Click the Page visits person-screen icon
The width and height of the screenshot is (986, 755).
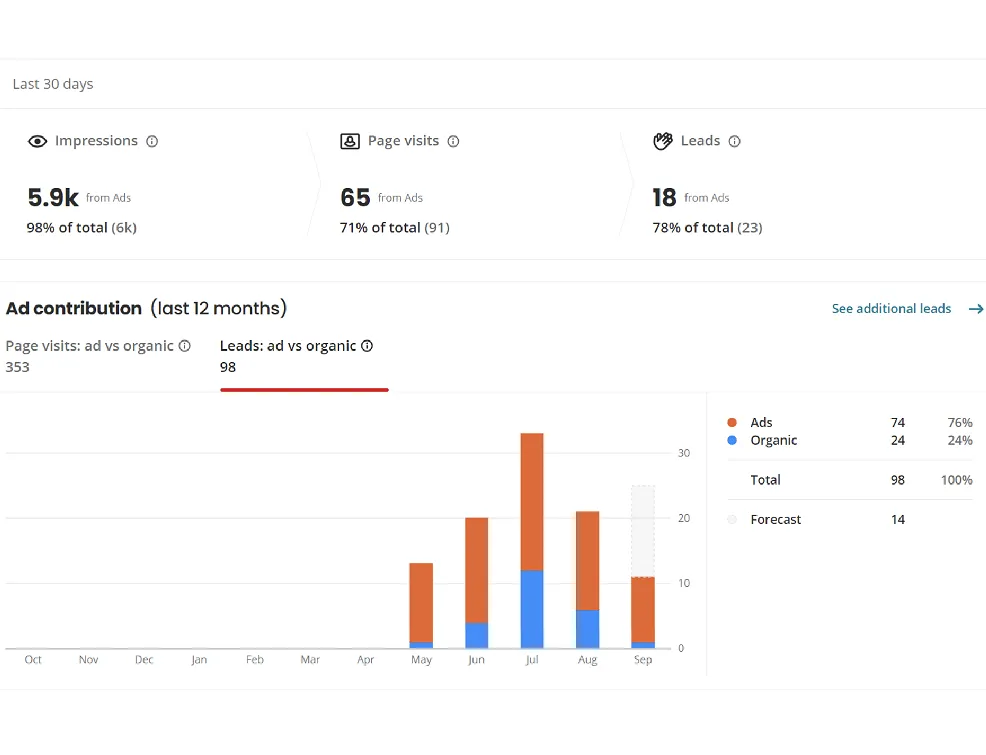click(350, 142)
